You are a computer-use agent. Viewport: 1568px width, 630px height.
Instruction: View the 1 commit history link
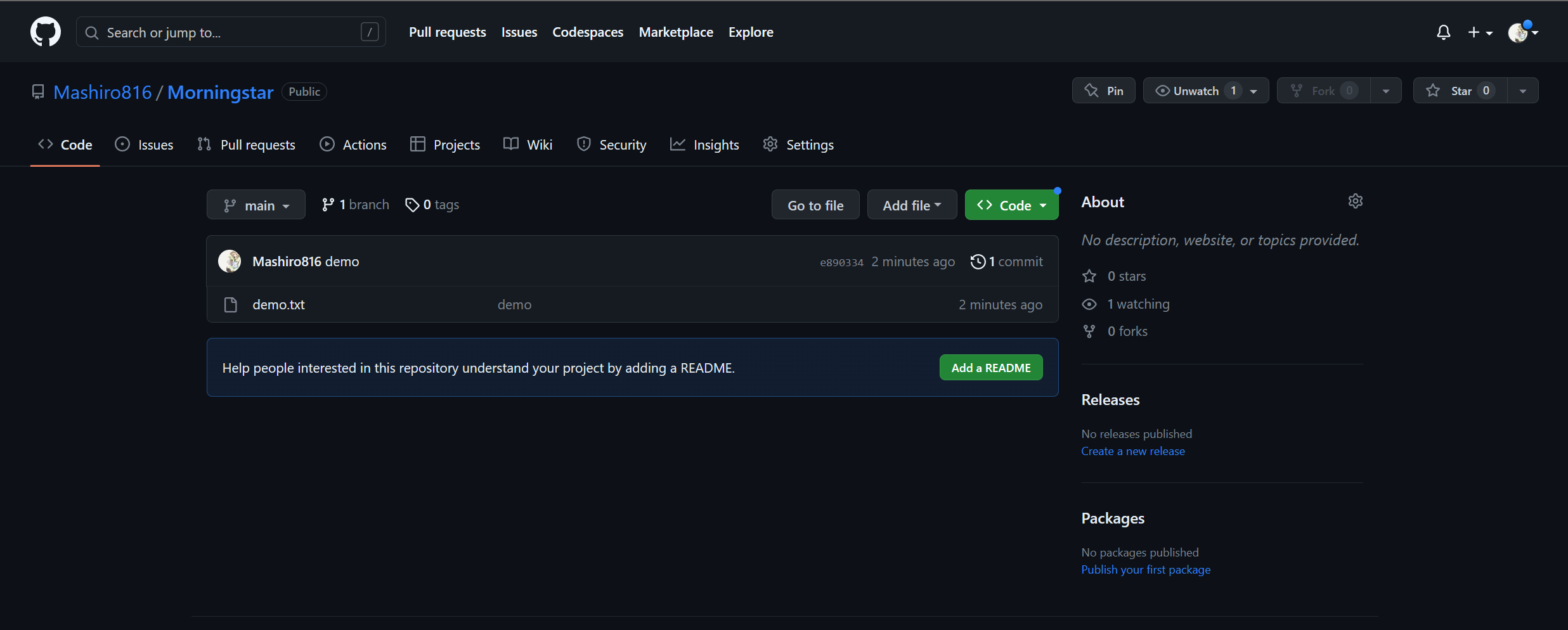pyautogui.click(x=1007, y=262)
